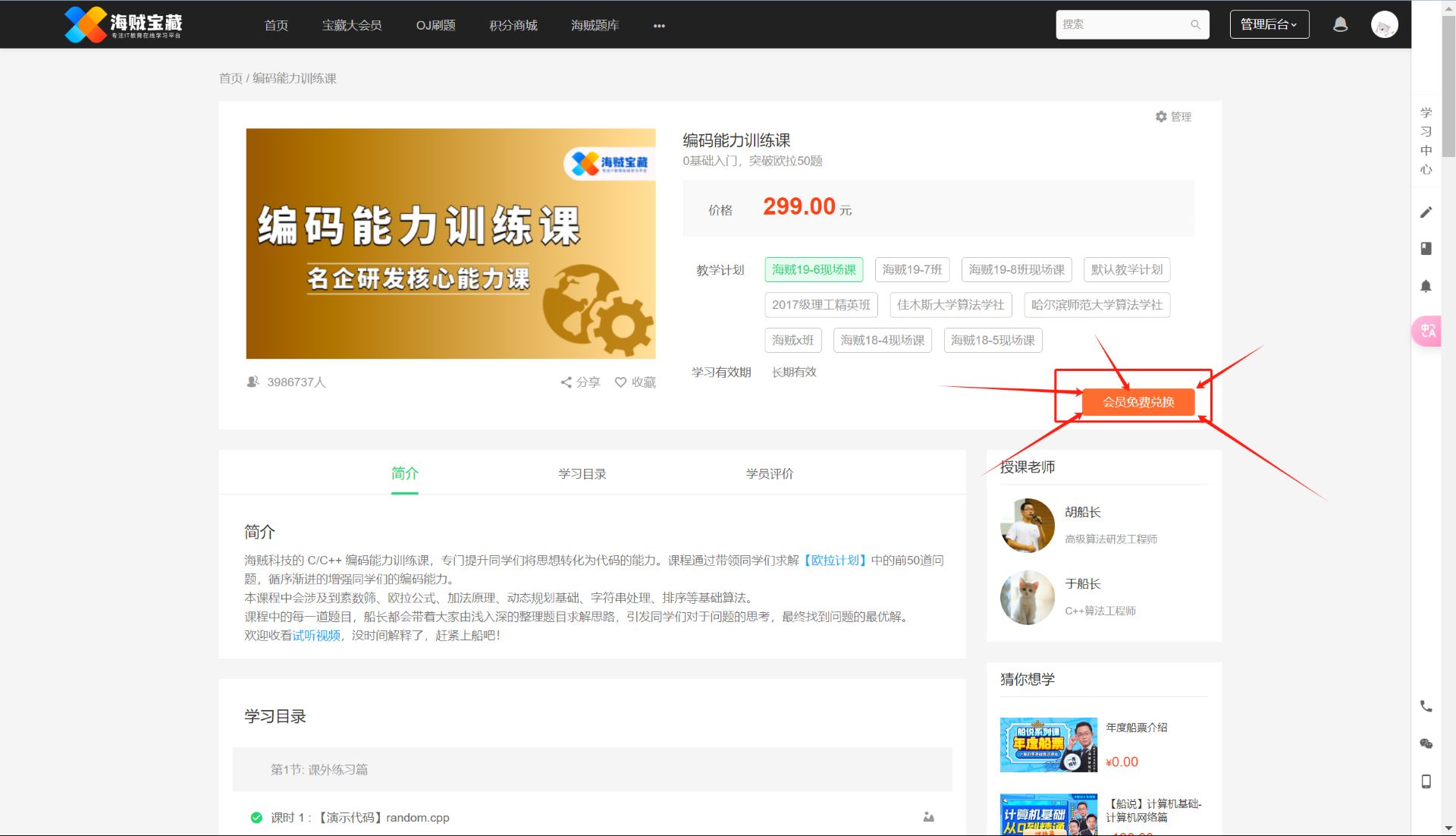
Task: Click 【船说】计算机基础-计算机网络篇 title
Action: click(x=1154, y=810)
